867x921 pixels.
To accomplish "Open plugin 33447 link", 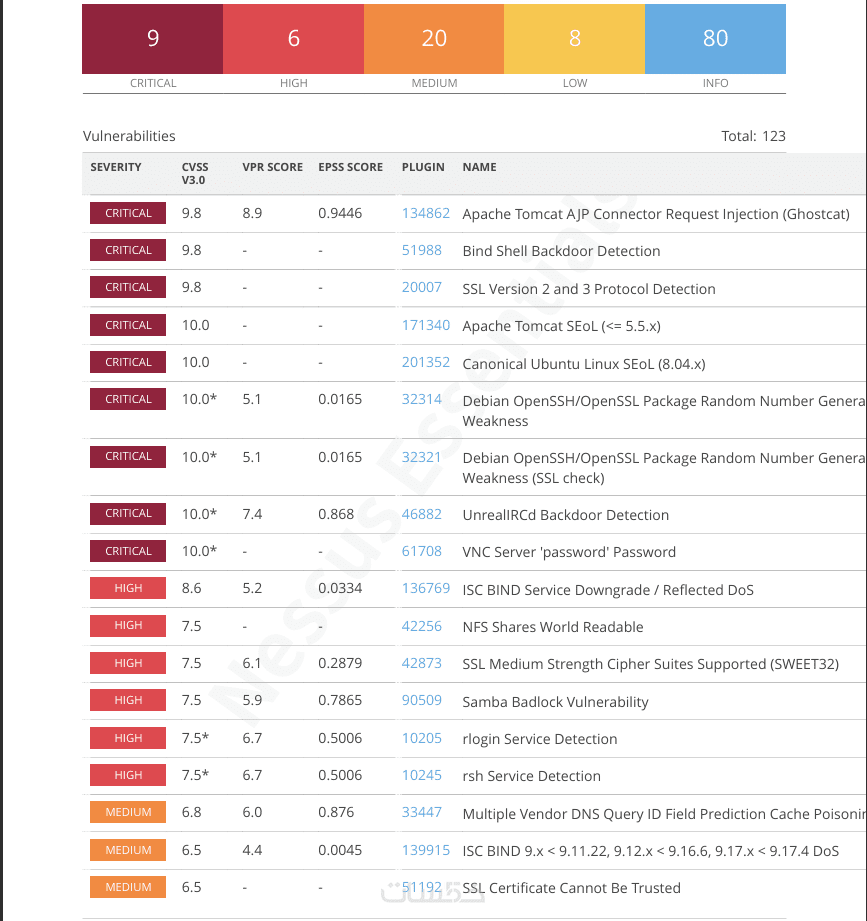I will point(421,812).
